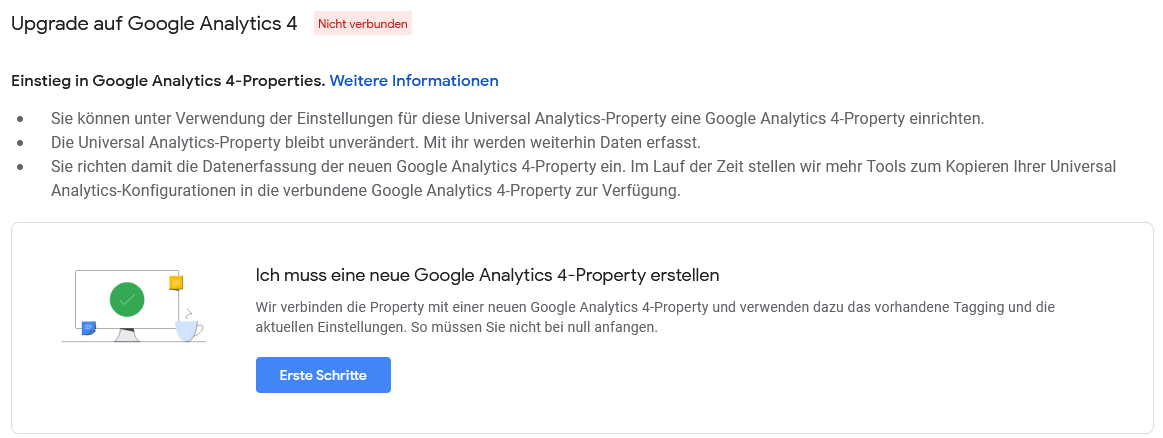Viewport: 1163px width, 438px height.
Task: Click the green checkmark circle in the illustration
Action: click(127, 299)
